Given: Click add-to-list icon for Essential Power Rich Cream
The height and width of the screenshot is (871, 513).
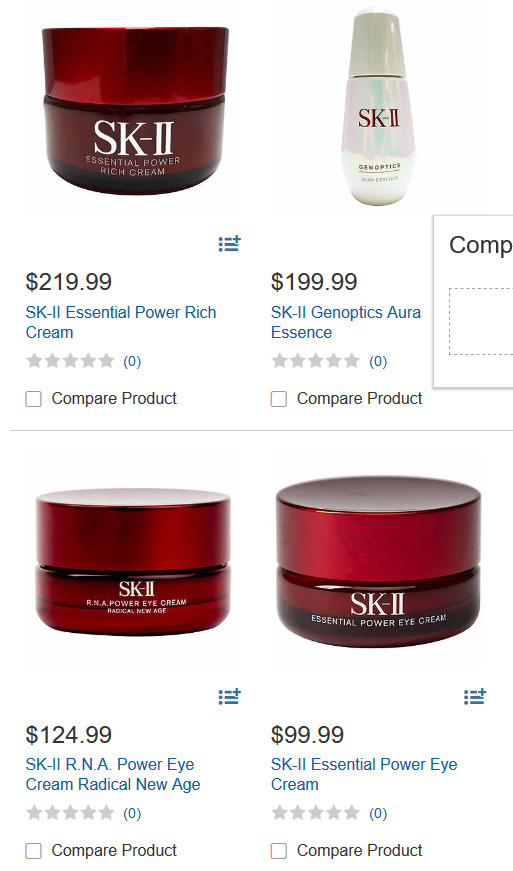Looking at the screenshot, I should (229, 243).
